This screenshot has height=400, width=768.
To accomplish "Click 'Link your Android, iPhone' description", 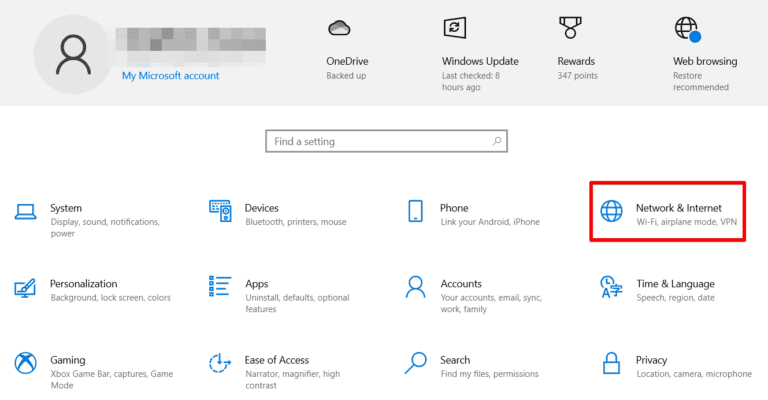I will tap(490, 222).
